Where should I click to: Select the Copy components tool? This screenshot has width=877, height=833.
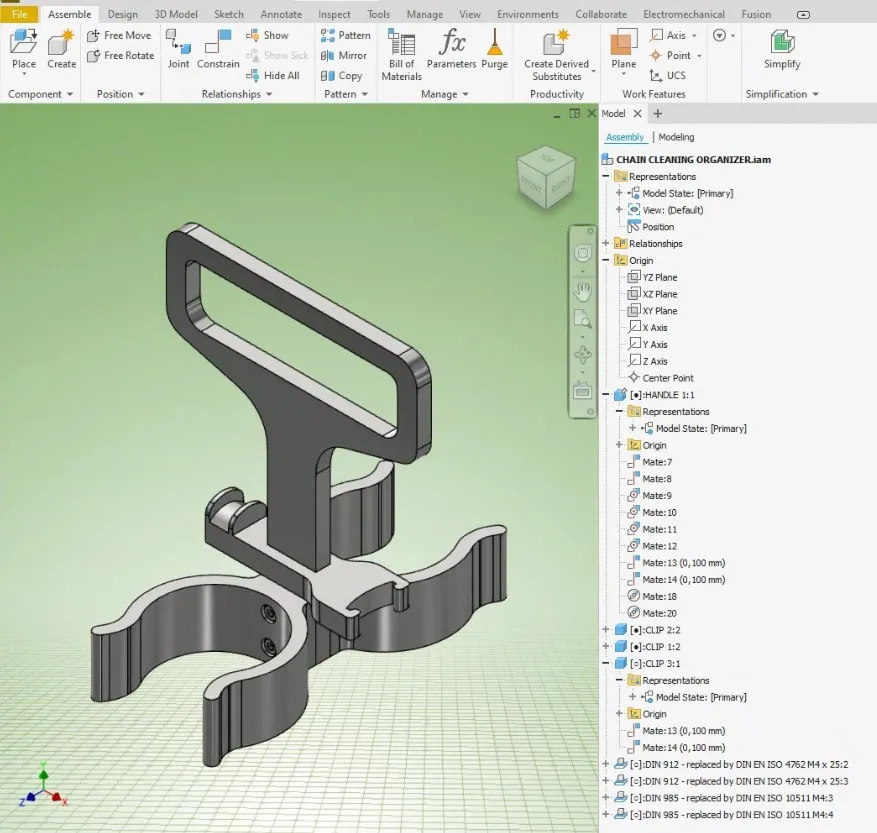pos(341,76)
